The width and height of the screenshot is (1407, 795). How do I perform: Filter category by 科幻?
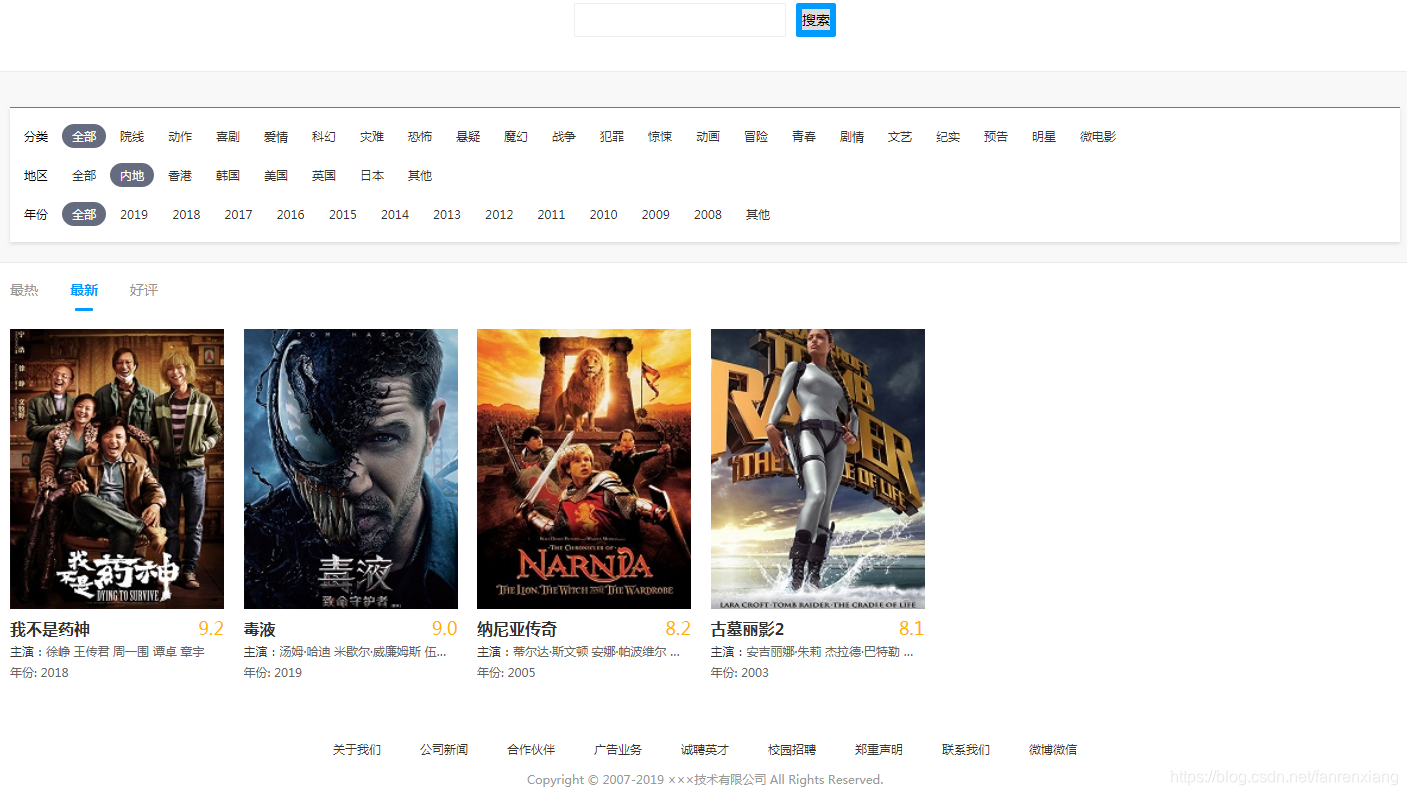click(324, 136)
